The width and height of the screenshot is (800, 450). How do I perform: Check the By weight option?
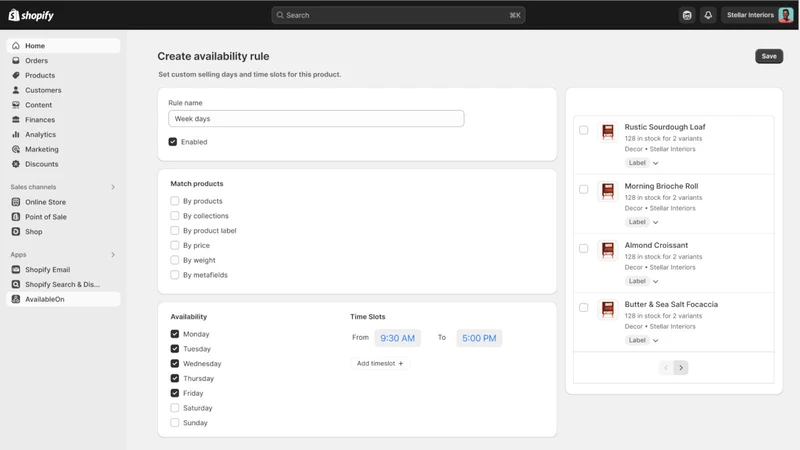click(x=174, y=260)
